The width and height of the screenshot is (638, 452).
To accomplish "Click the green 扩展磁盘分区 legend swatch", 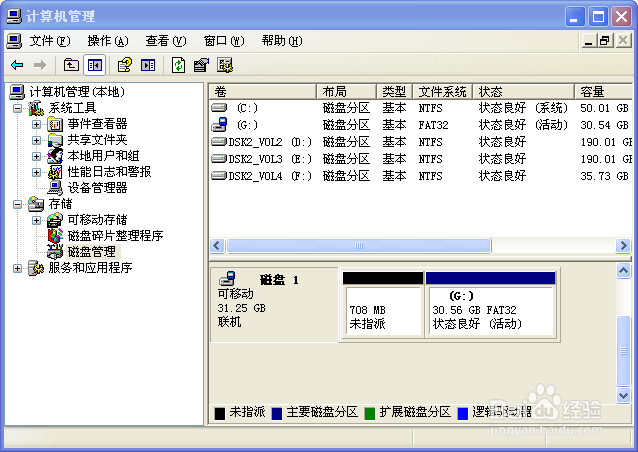I will pos(370,413).
